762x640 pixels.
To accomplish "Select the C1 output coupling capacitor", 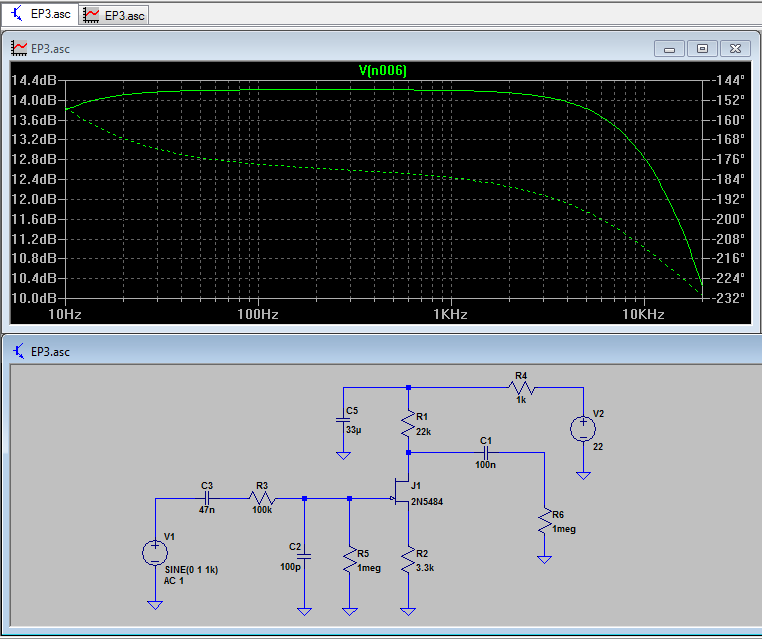I will [x=486, y=452].
